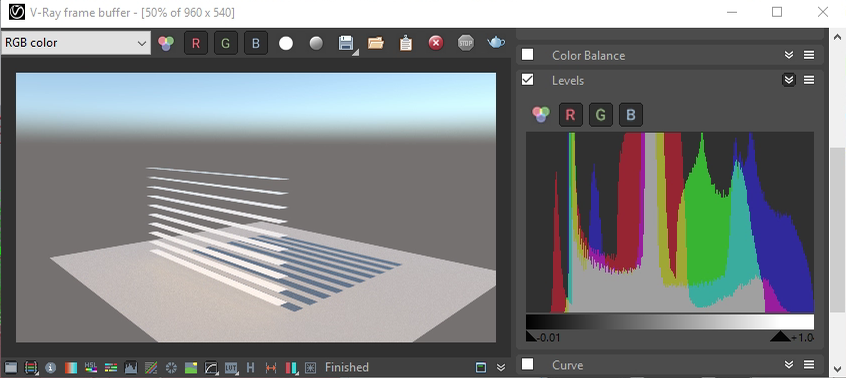
Task: Click the Curve rollout title
Action: pyautogui.click(x=567, y=365)
